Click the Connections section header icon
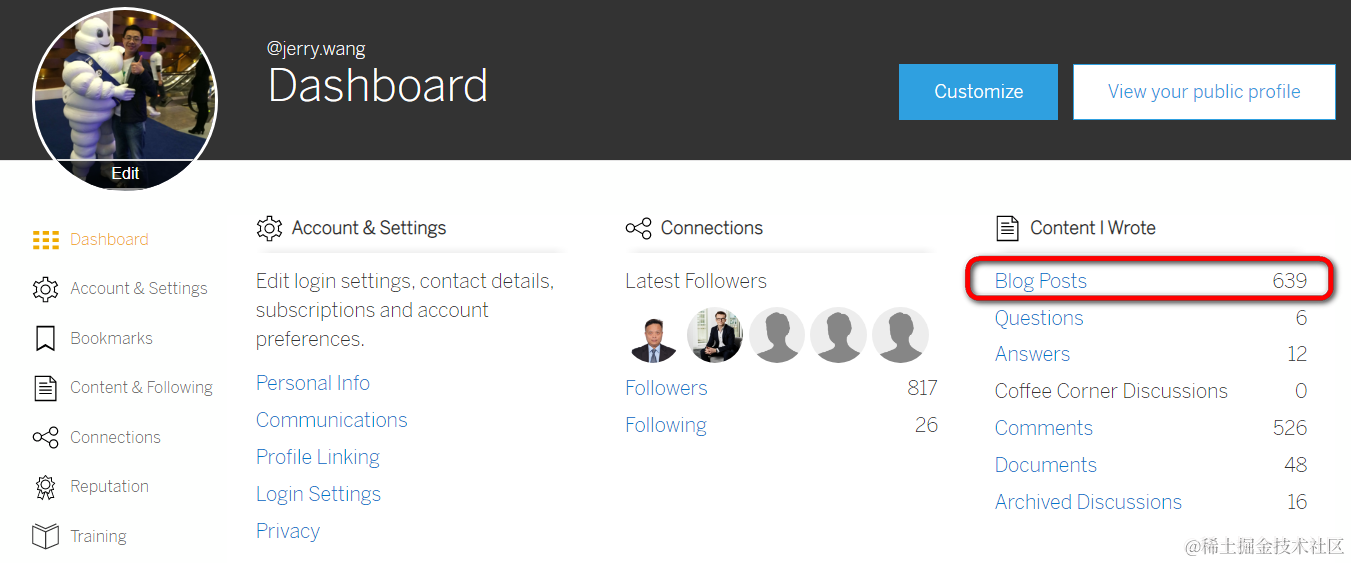The height and width of the screenshot is (563, 1351). point(638,228)
